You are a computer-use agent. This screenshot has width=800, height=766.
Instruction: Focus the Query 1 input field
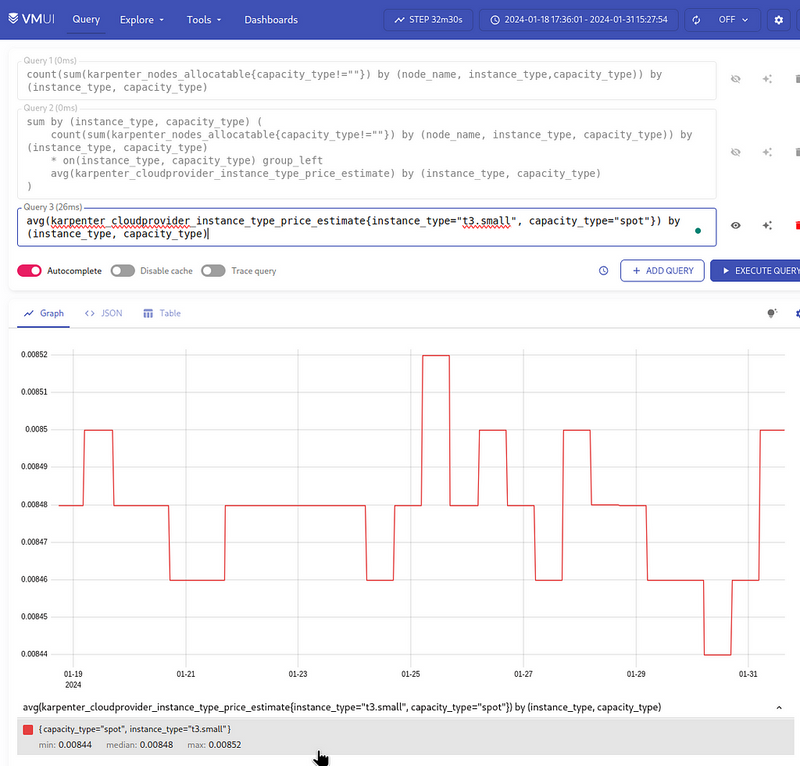(366, 81)
